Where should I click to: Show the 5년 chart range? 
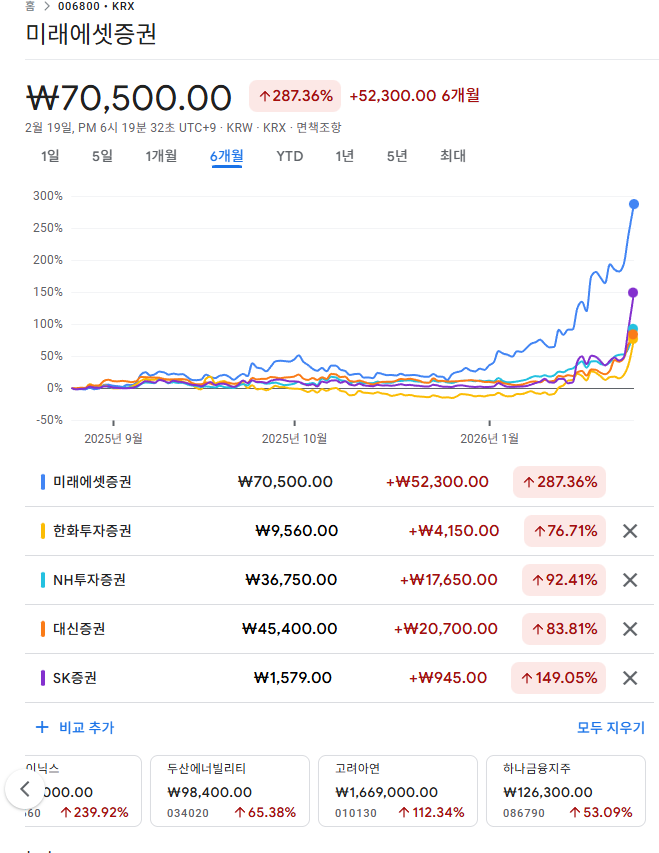(397, 156)
